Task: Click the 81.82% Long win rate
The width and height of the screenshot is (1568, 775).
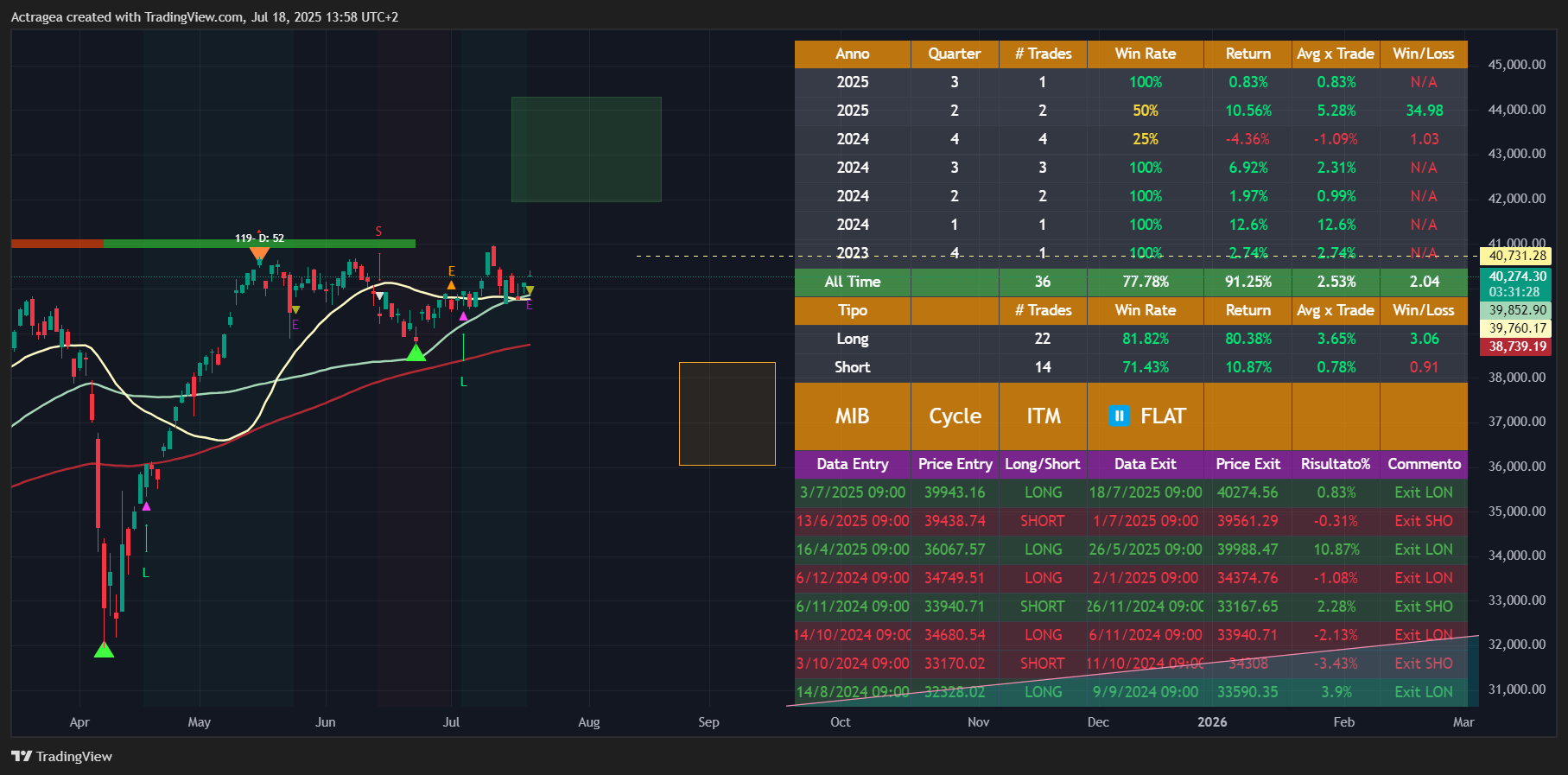Action: coord(1146,339)
